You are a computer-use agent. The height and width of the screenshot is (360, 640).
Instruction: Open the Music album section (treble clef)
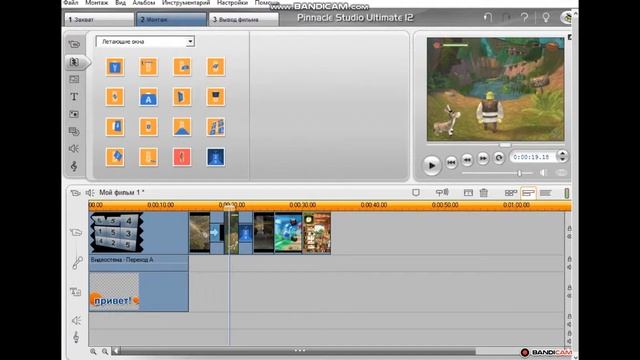[x=74, y=166]
